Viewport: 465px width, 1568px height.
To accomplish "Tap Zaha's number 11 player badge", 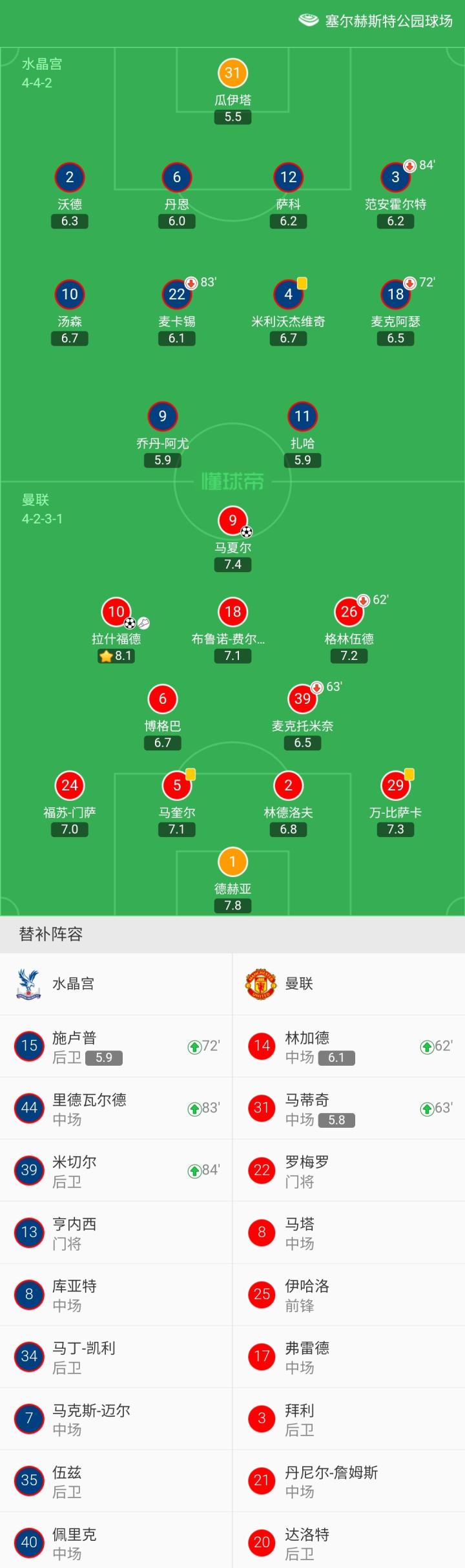I will tap(302, 416).
